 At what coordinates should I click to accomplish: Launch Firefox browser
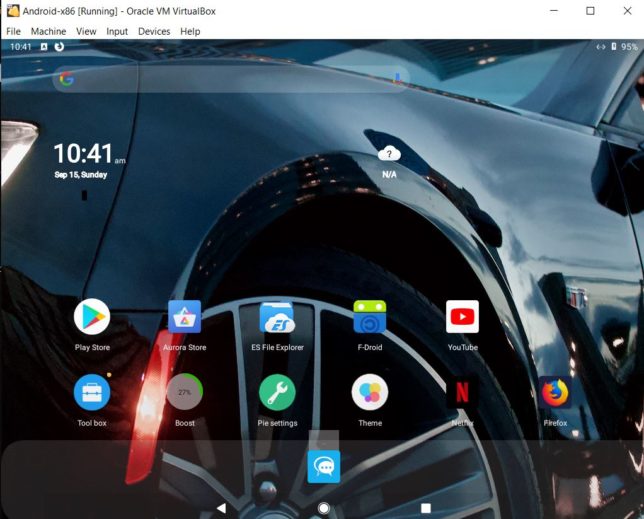point(555,392)
